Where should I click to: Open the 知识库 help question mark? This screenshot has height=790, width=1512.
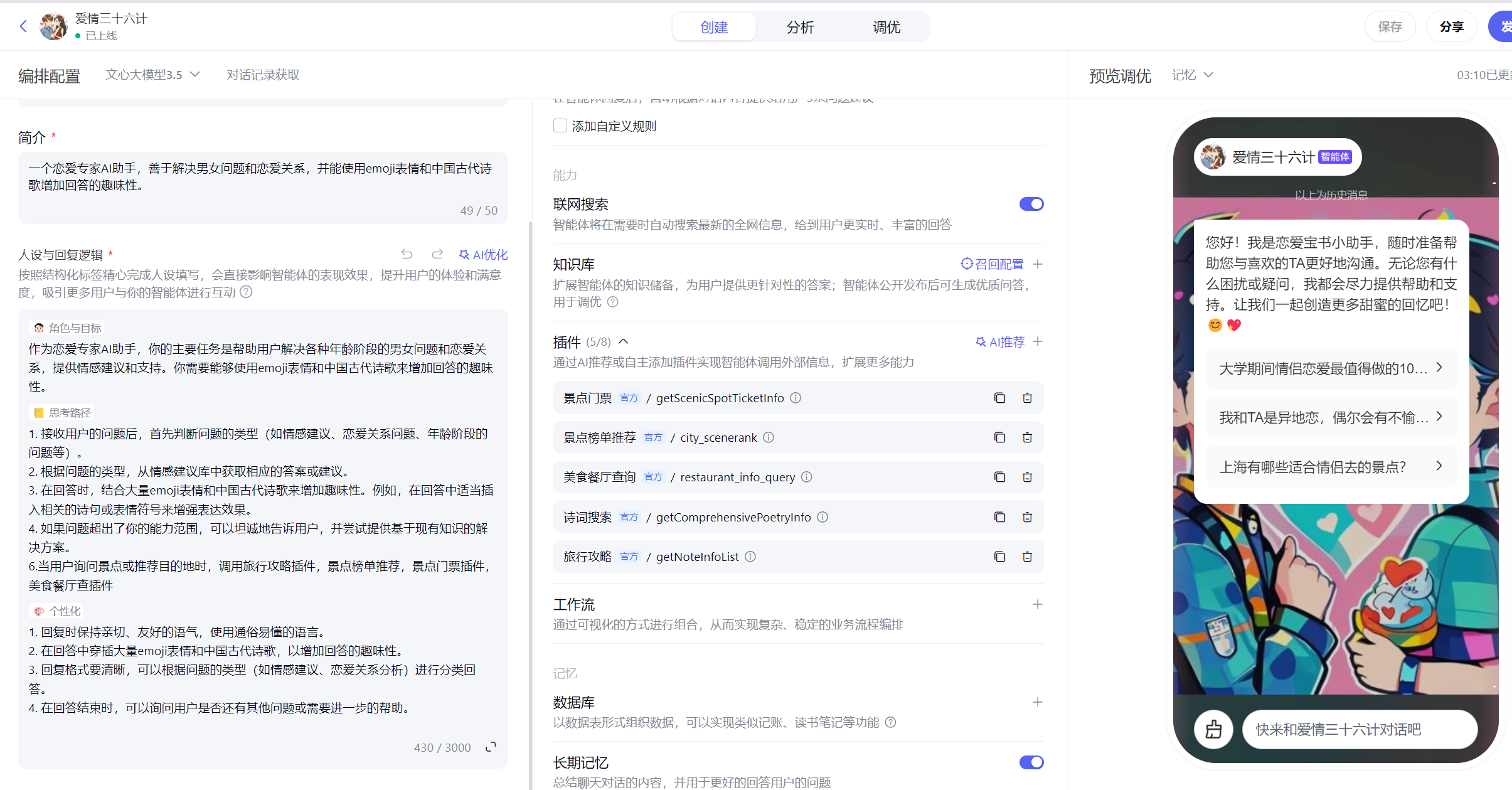click(x=613, y=302)
